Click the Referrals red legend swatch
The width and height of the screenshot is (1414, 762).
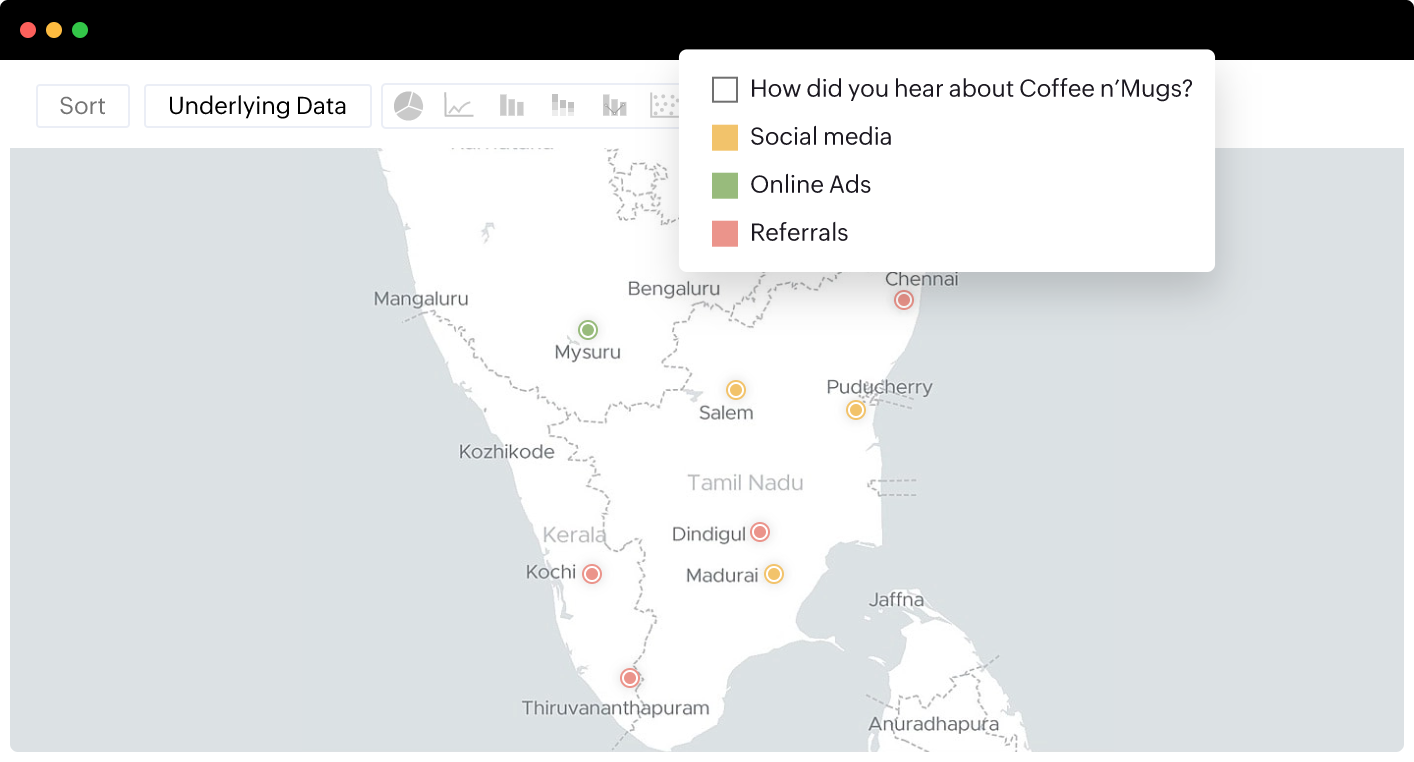725,233
